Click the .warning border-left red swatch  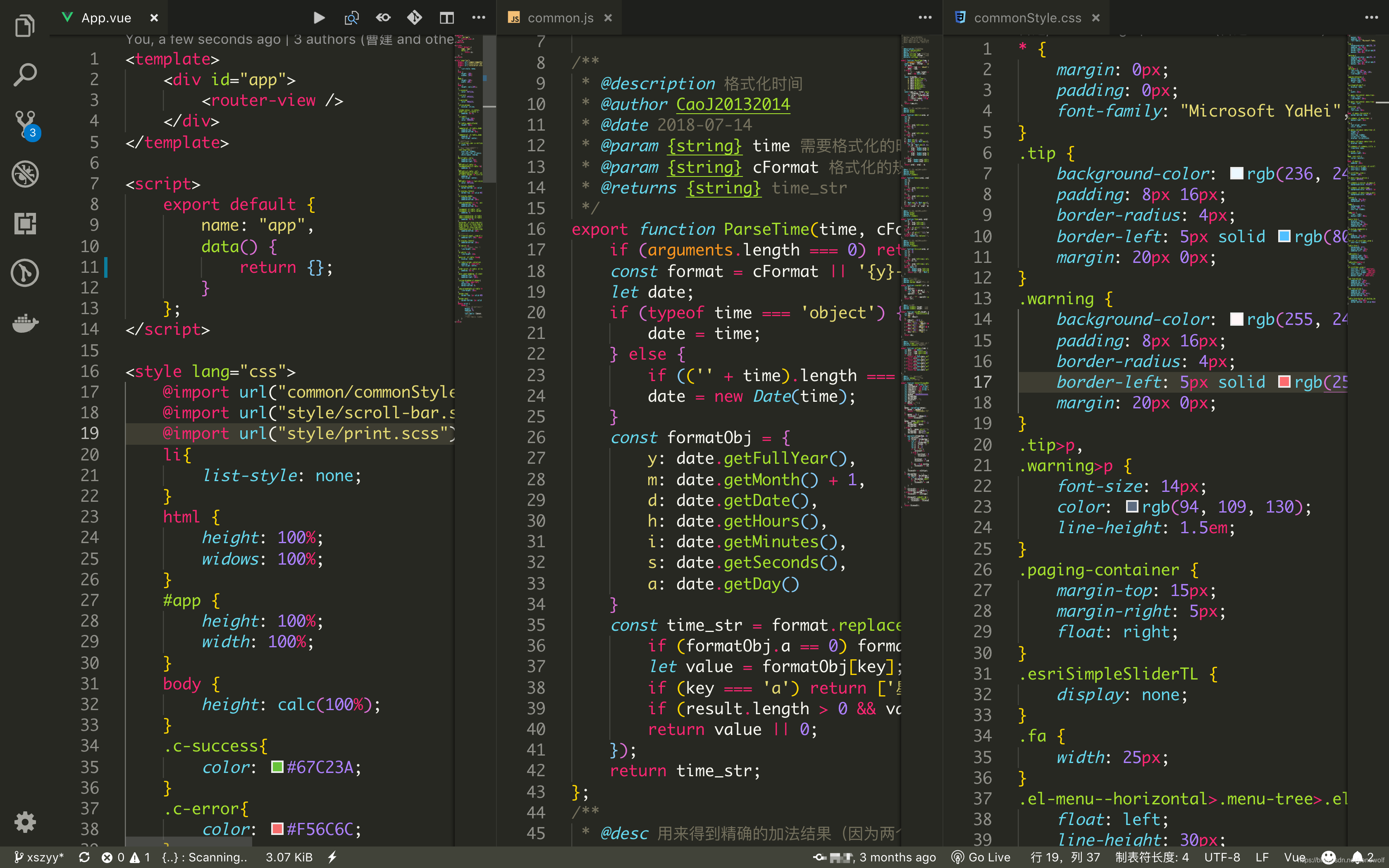1284,382
